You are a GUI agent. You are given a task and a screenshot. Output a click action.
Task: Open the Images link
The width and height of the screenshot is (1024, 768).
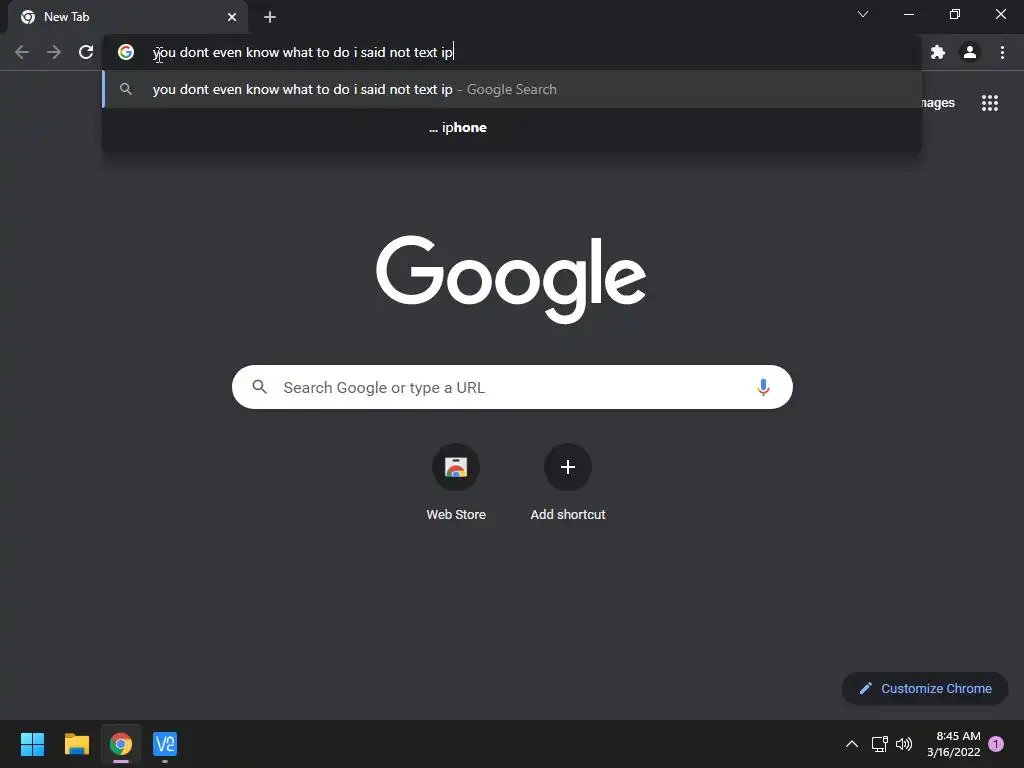pos(938,103)
